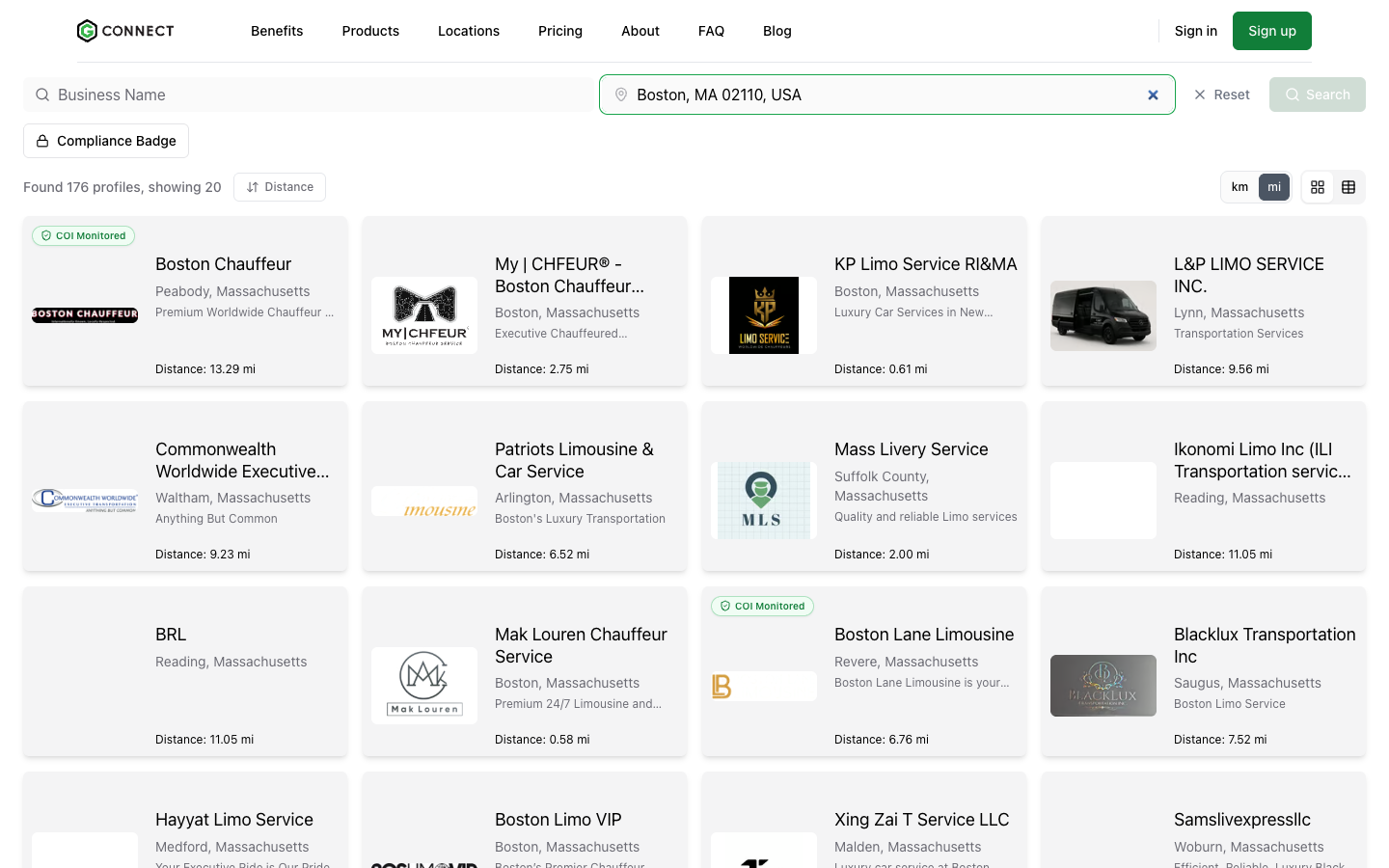Click the grid view icon
Screen dimensions: 1389x868
tap(1318, 187)
